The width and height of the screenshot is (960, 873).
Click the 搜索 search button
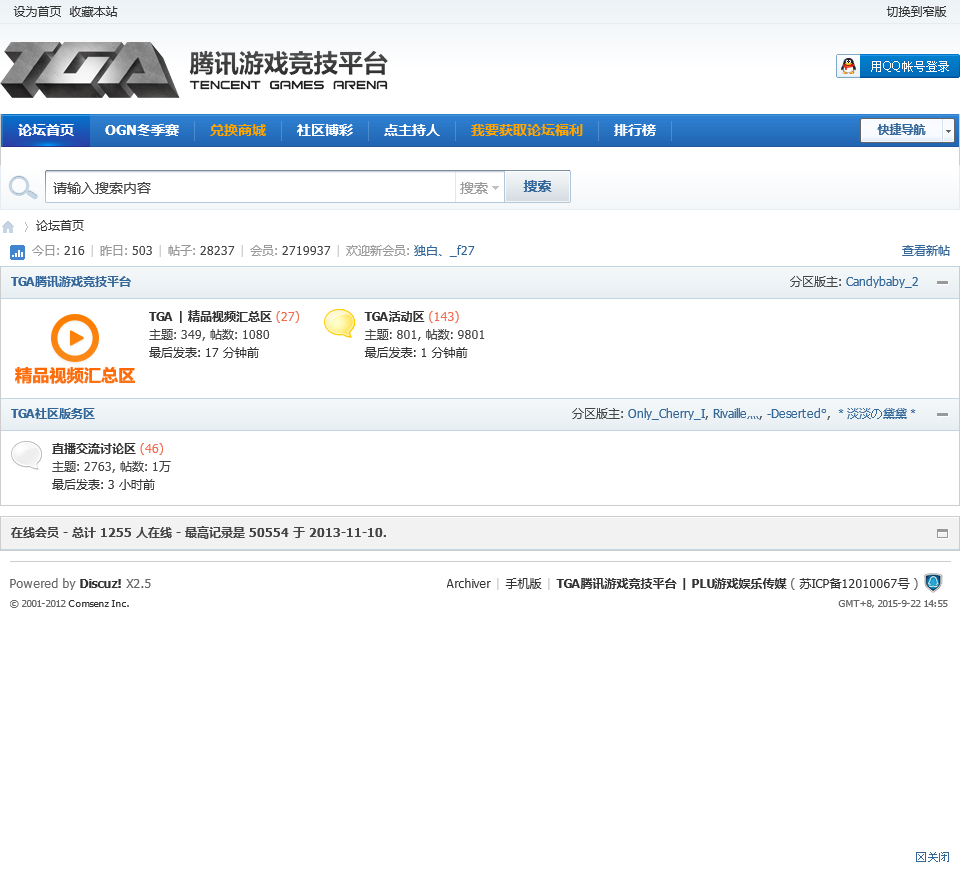pyautogui.click(x=537, y=187)
